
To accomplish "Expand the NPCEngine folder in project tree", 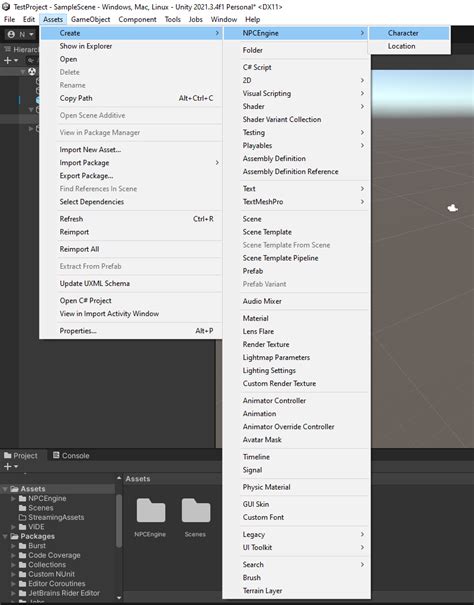I will [x=14, y=499].
